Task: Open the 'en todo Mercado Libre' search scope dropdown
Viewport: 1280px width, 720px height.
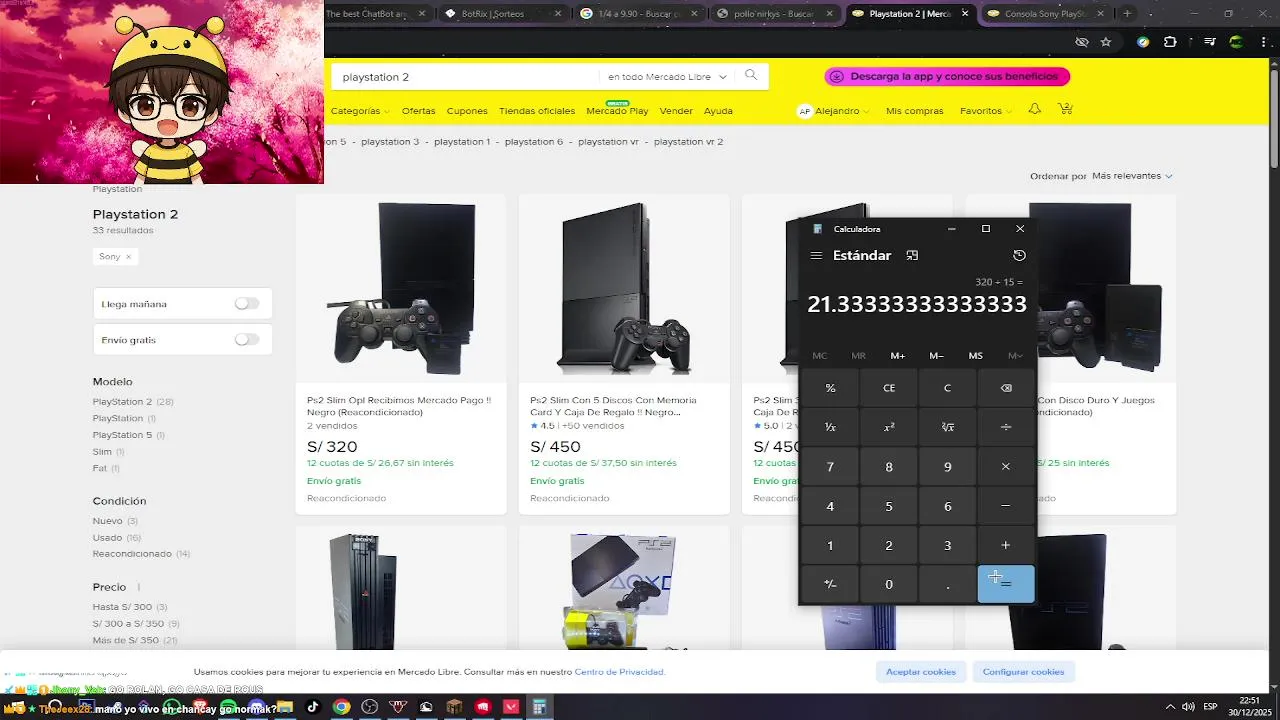Action: coord(667,77)
